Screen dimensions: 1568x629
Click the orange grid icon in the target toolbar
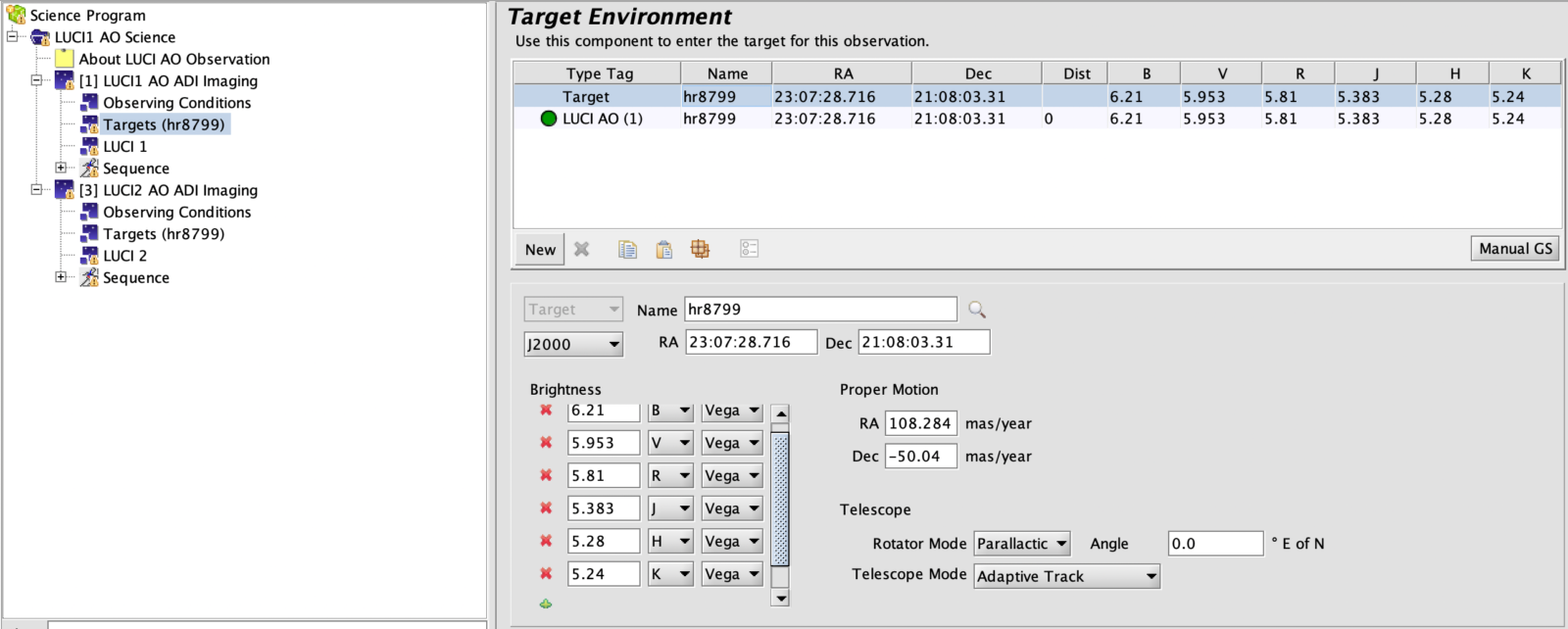[700, 249]
